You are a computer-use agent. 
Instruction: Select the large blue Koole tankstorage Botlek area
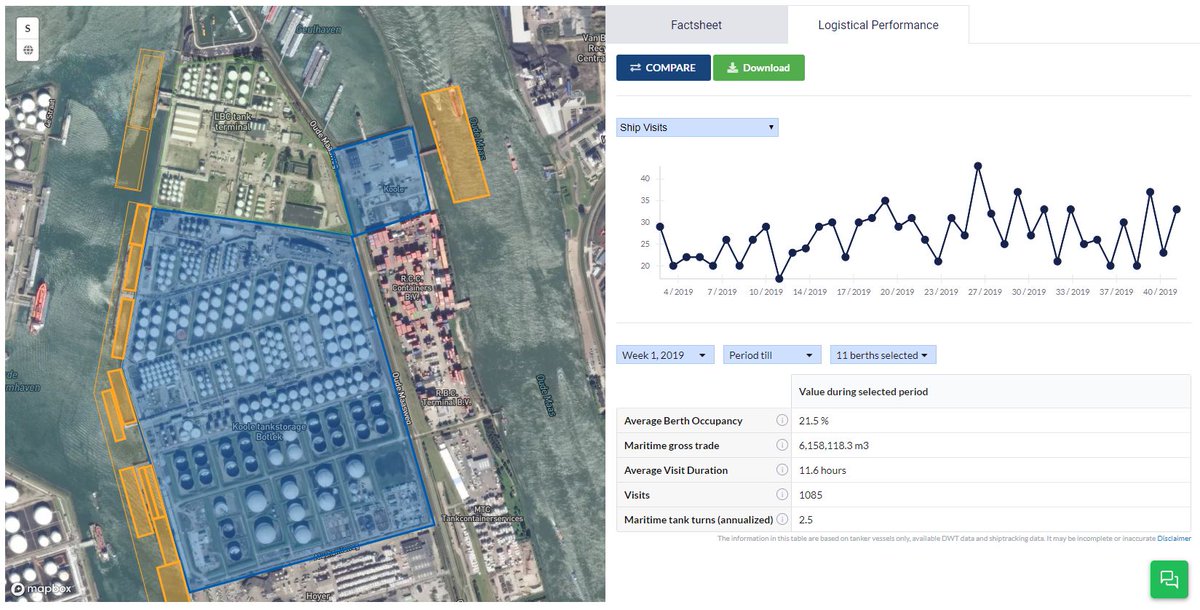click(280, 400)
